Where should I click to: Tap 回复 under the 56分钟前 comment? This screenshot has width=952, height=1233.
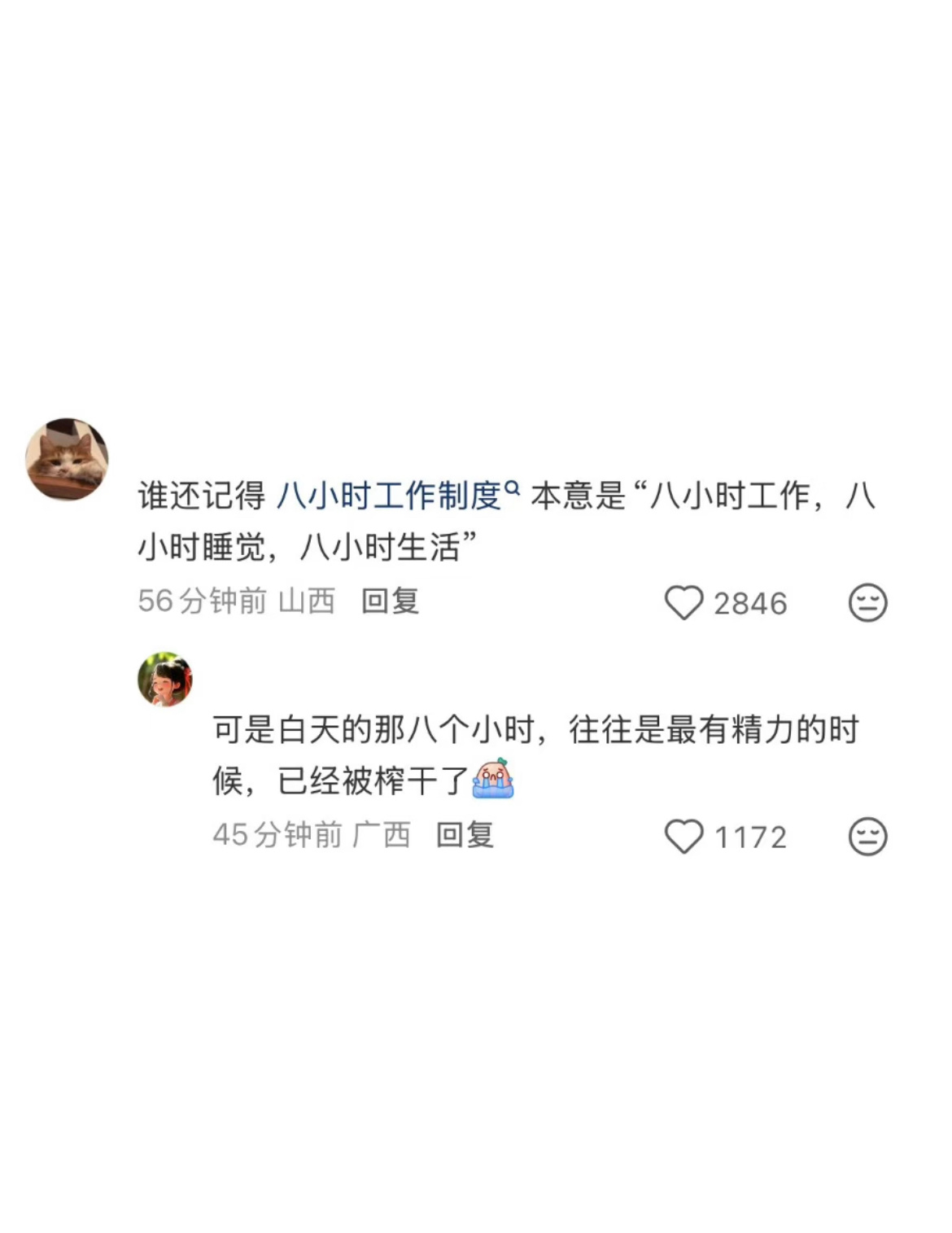(x=390, y=601)
